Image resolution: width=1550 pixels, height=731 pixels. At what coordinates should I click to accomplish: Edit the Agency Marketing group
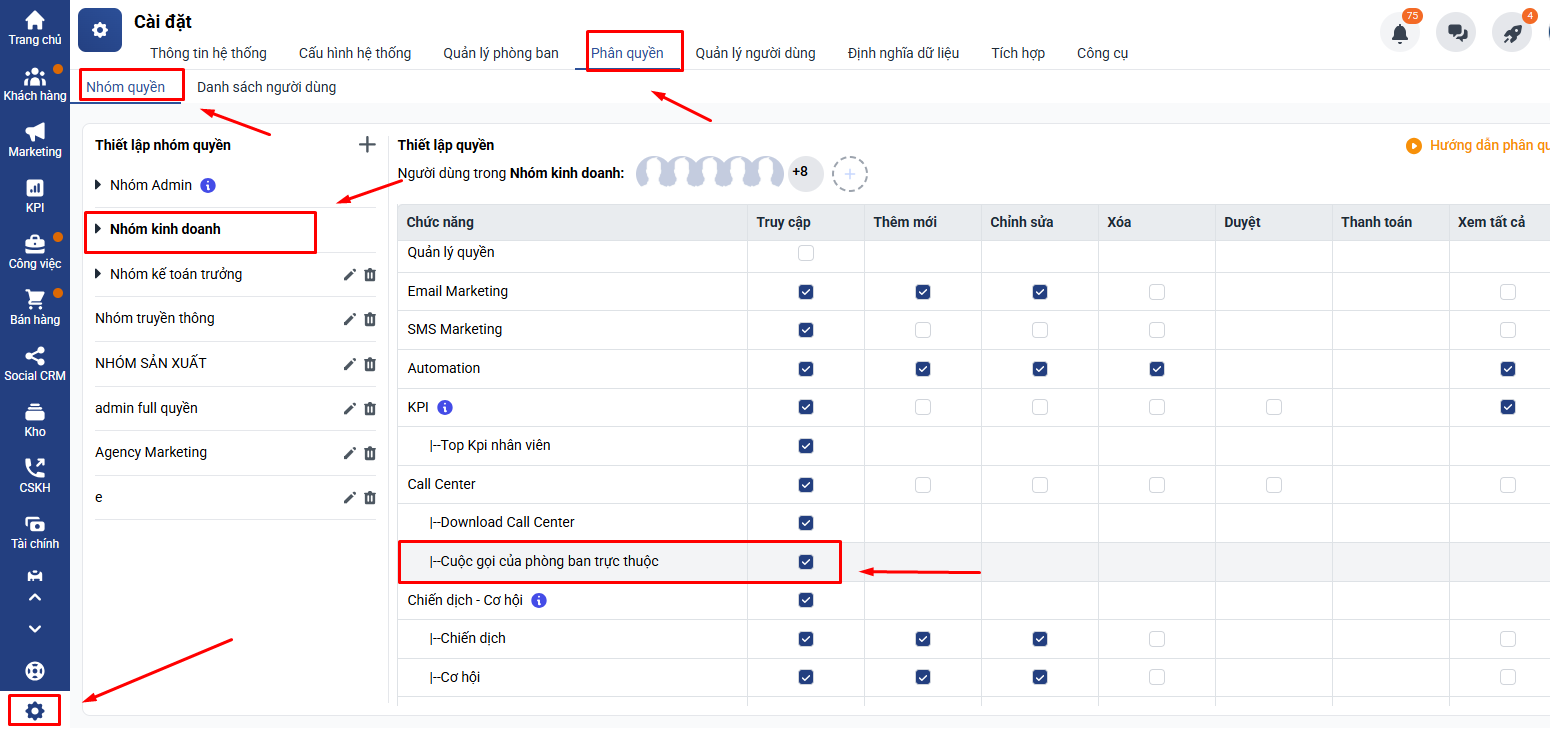click(349, 453)
